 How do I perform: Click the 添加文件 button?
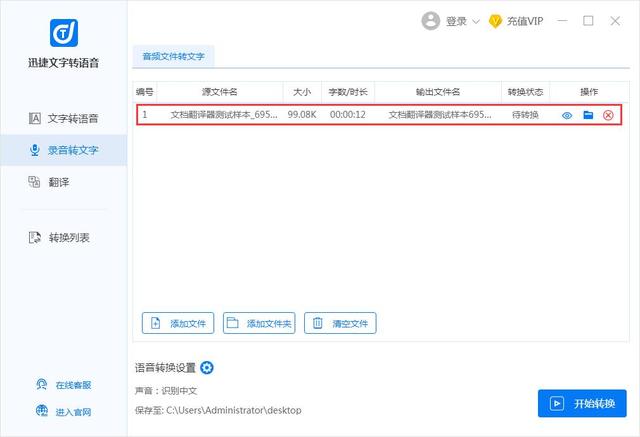point(178,323)
